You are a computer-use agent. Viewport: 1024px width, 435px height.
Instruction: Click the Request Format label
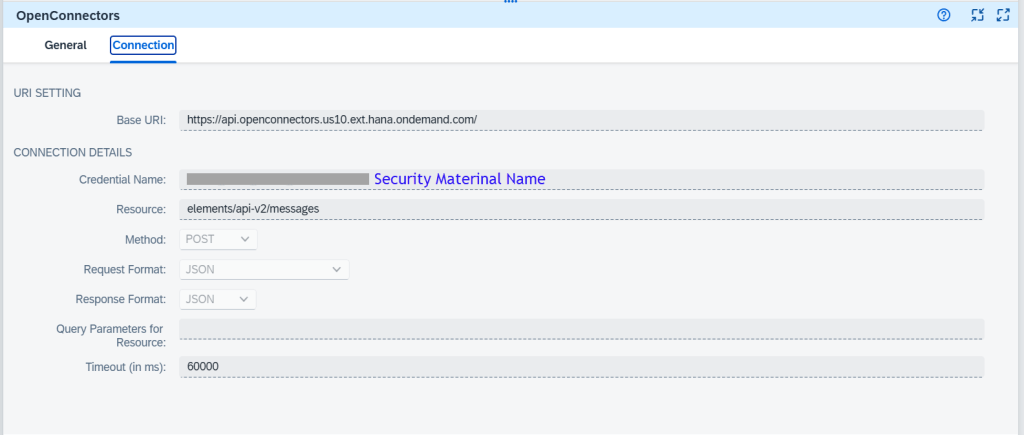tap(124, 270)
